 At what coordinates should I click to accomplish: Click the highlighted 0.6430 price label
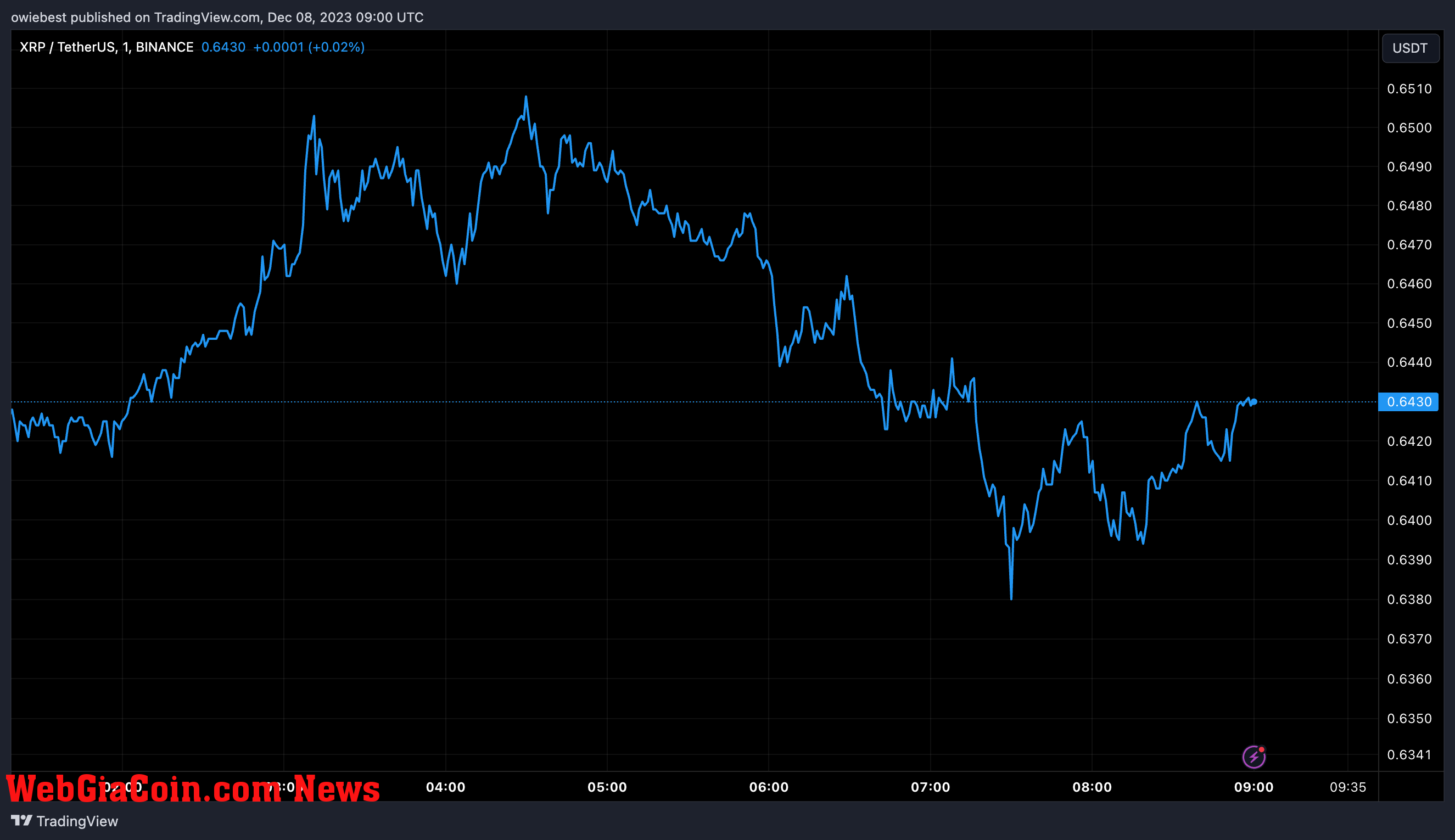pos(1408,401)
